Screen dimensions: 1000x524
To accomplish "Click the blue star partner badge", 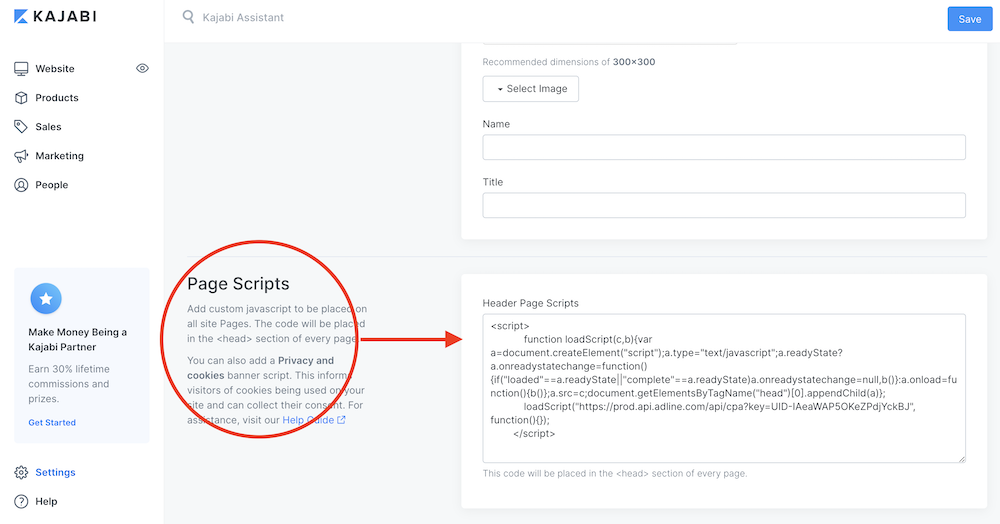I will 46,298.
